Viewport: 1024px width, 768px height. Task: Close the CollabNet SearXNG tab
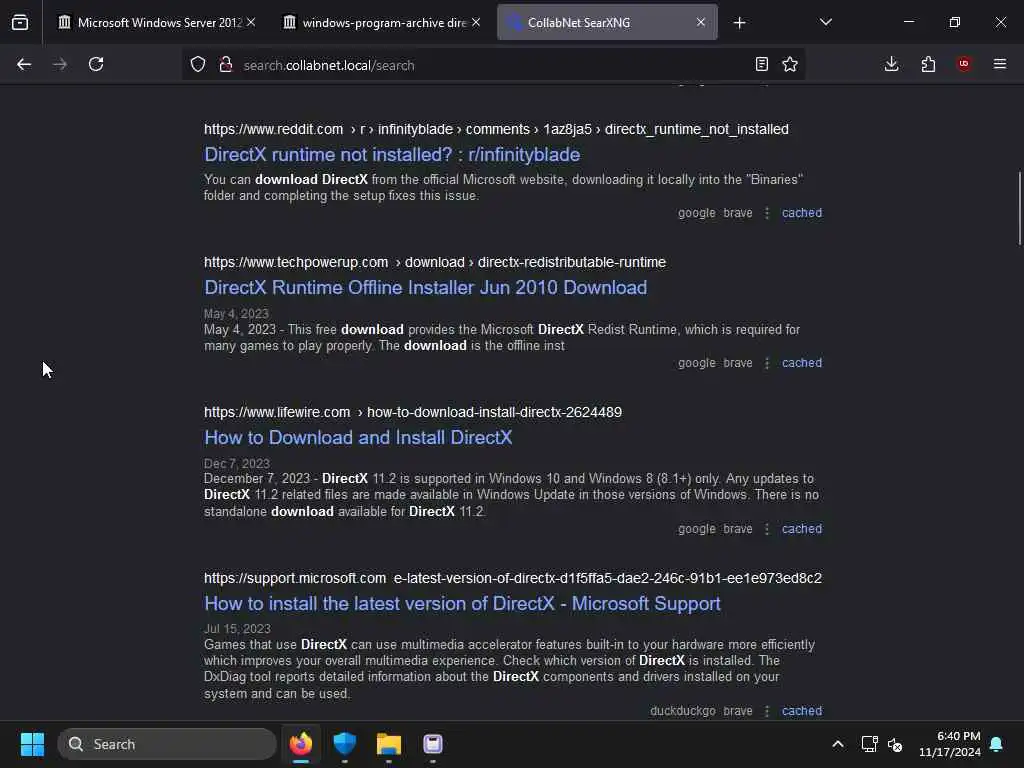pyautogui.click(x=701, y=22)
